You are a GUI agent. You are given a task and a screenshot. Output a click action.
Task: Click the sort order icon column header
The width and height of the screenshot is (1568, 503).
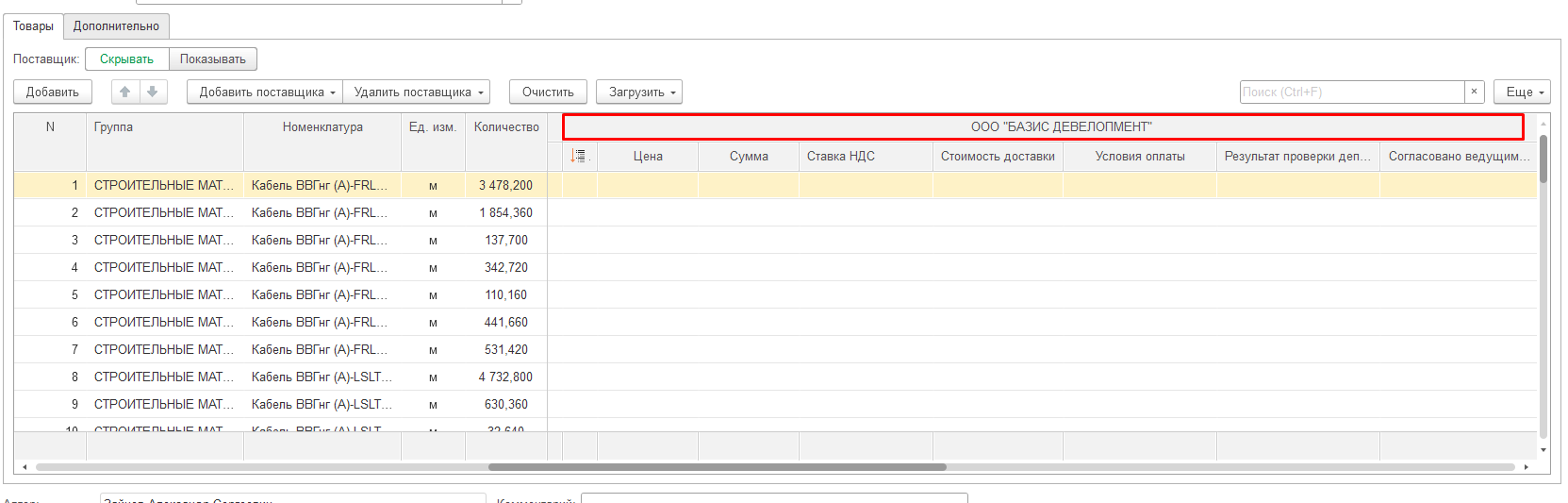pyautogui.click(x=579, y=156)
